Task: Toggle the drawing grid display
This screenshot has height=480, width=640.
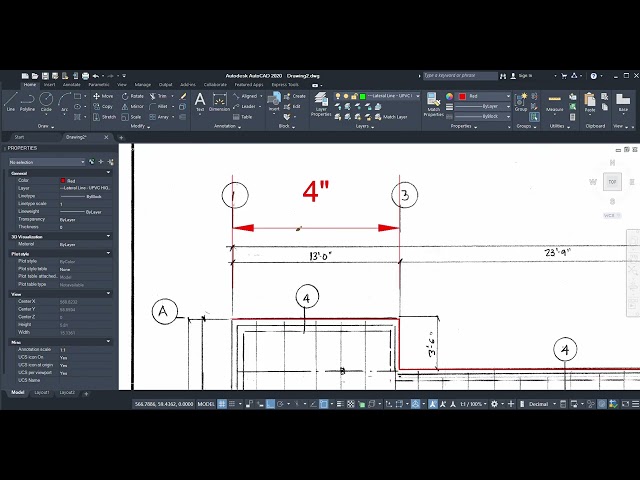Action: (x=222, y=404)
